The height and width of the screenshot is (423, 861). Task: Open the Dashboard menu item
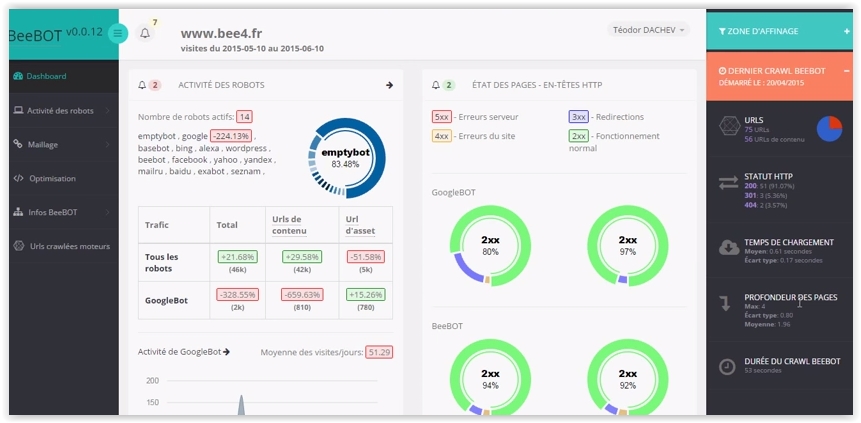pyautogui.click(x=64, y=76)
